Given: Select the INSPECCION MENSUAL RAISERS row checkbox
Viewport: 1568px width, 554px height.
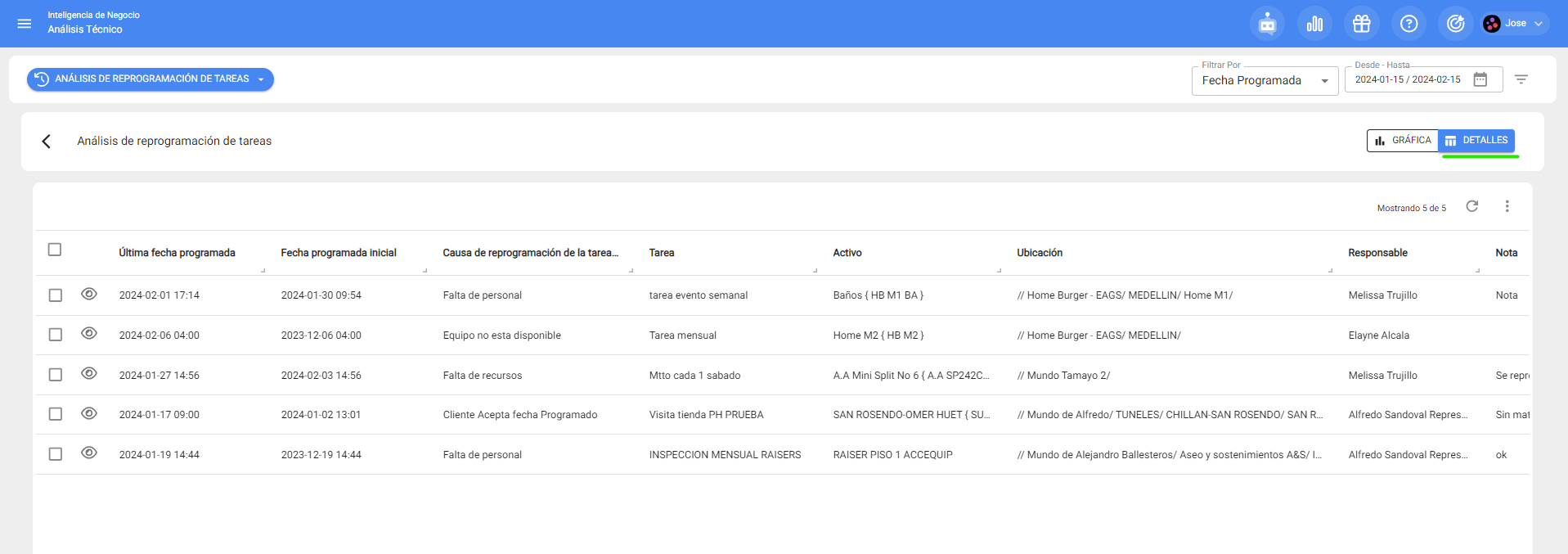Looking at the screenshot, I should click(x=56, y=454).
